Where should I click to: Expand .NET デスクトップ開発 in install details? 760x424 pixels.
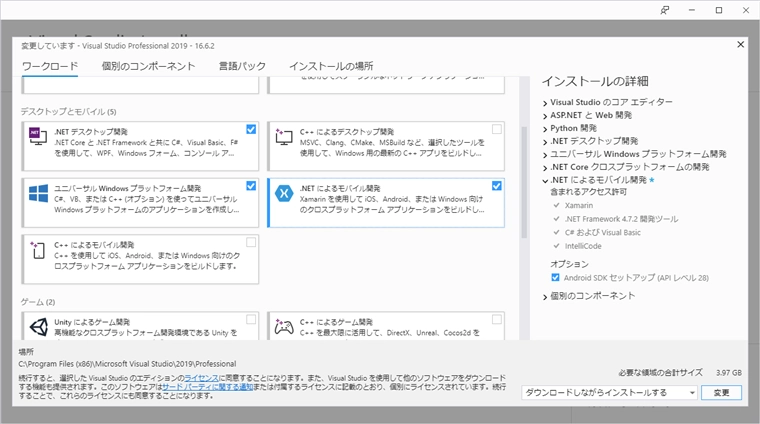click(545, 141)
